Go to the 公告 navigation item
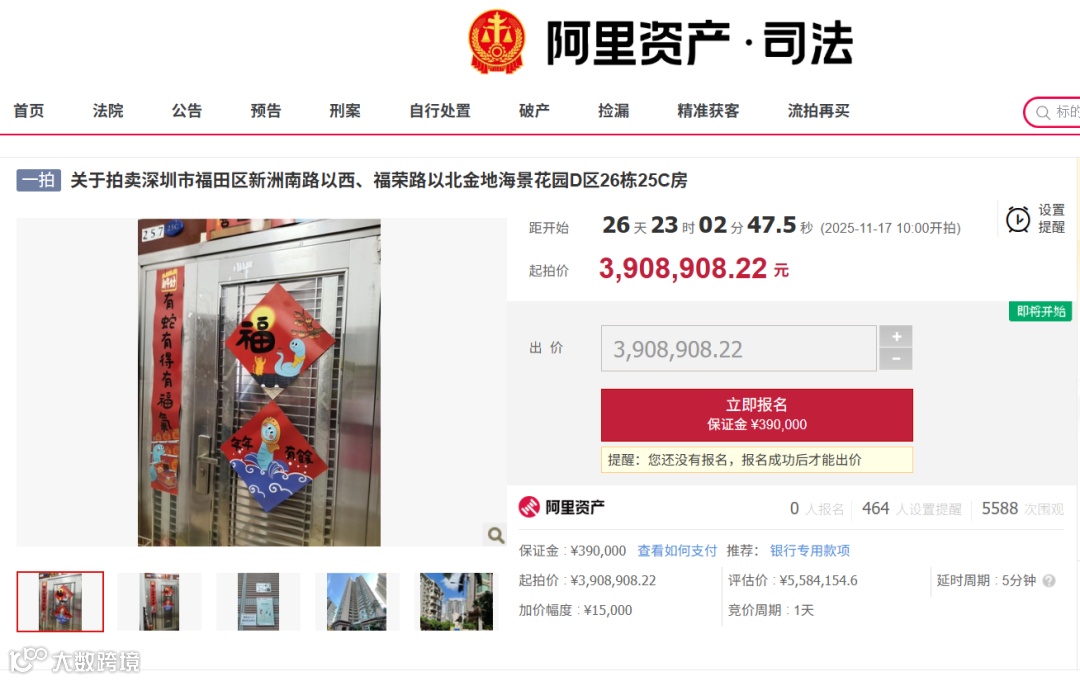Screen dimensions: 1080x681 [187, 111]
